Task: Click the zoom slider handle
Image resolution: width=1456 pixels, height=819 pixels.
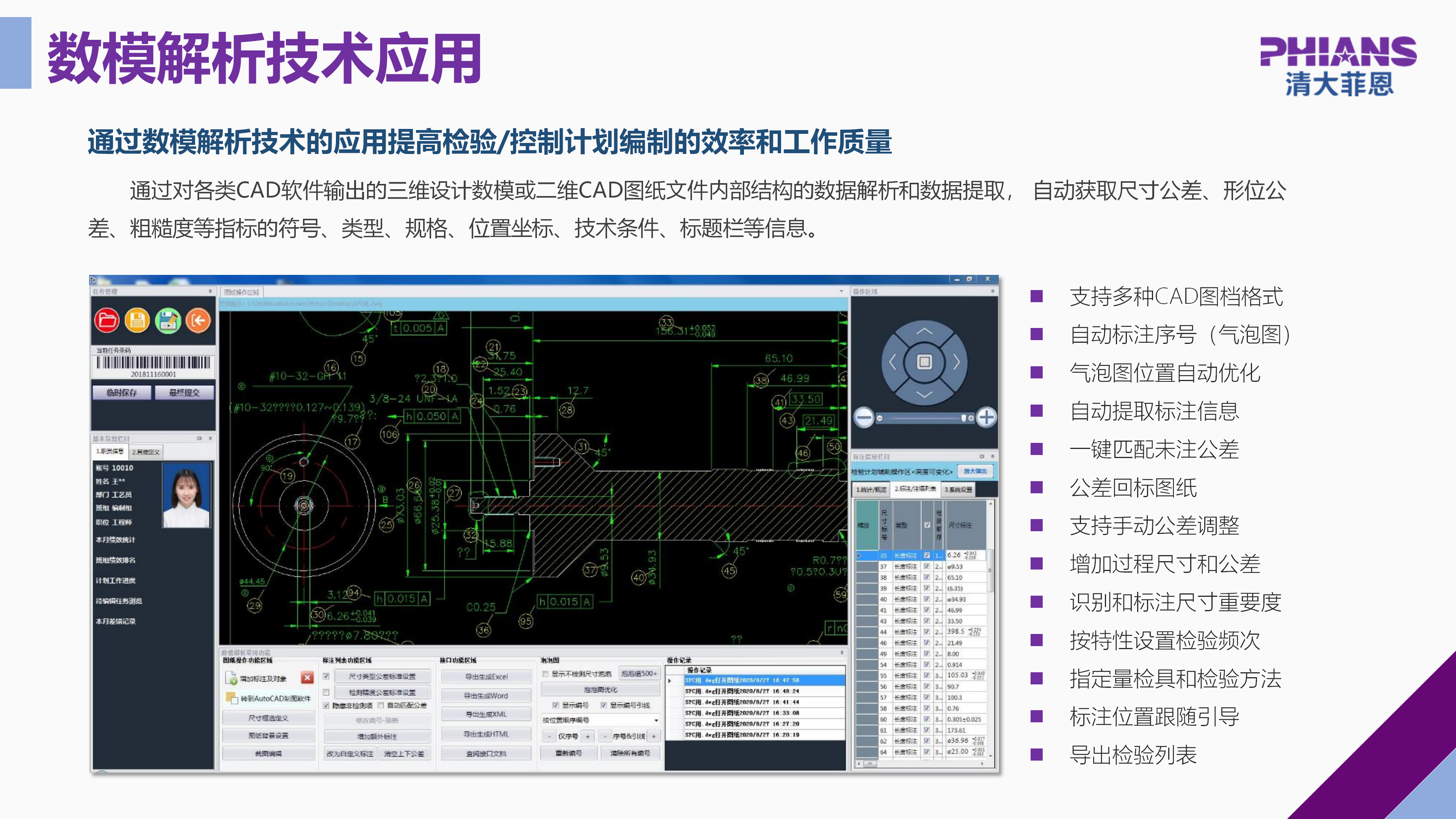Action: click(963, 418)
